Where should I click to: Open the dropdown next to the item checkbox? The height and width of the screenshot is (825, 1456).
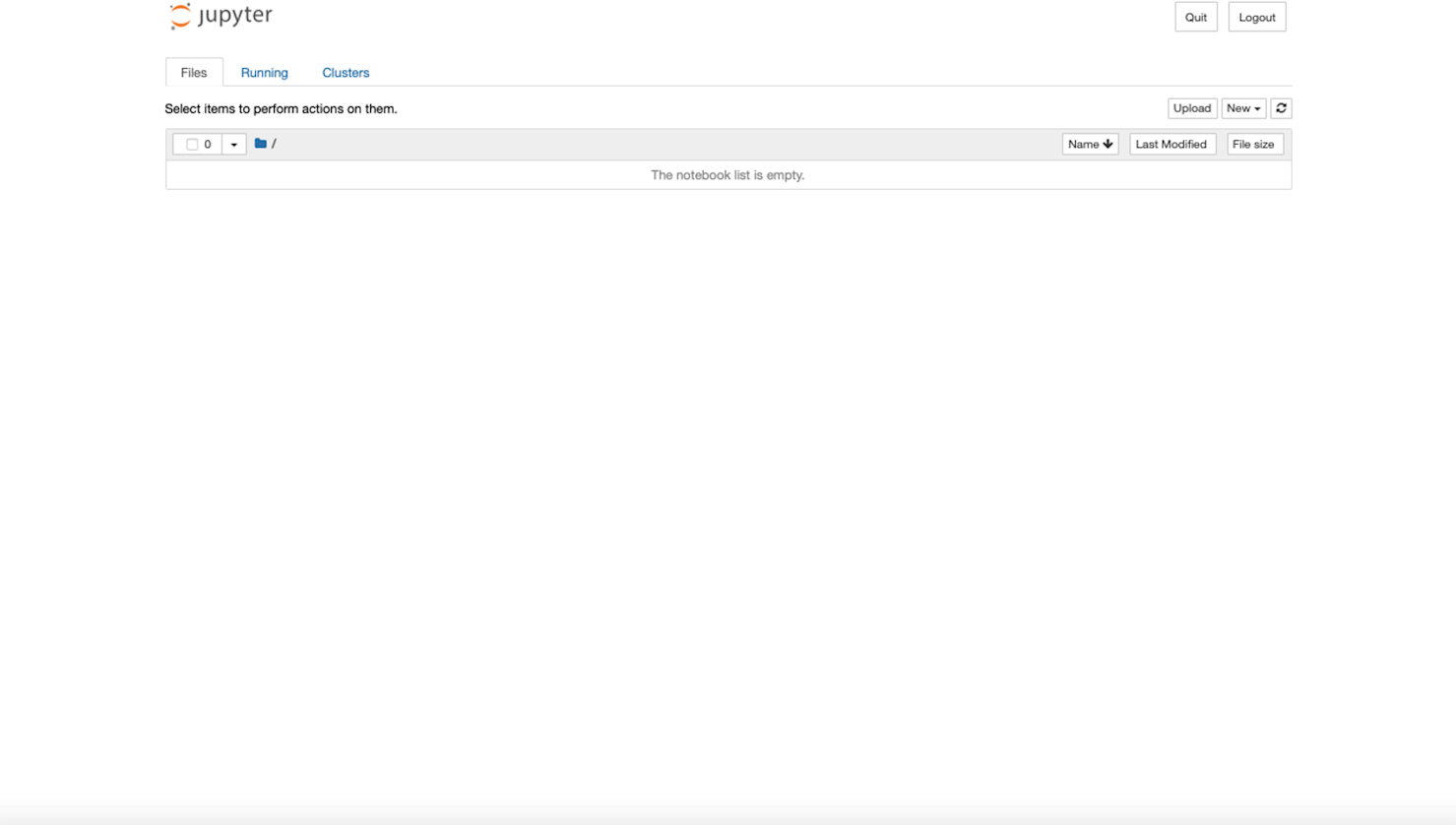click(x=233, y=144)
